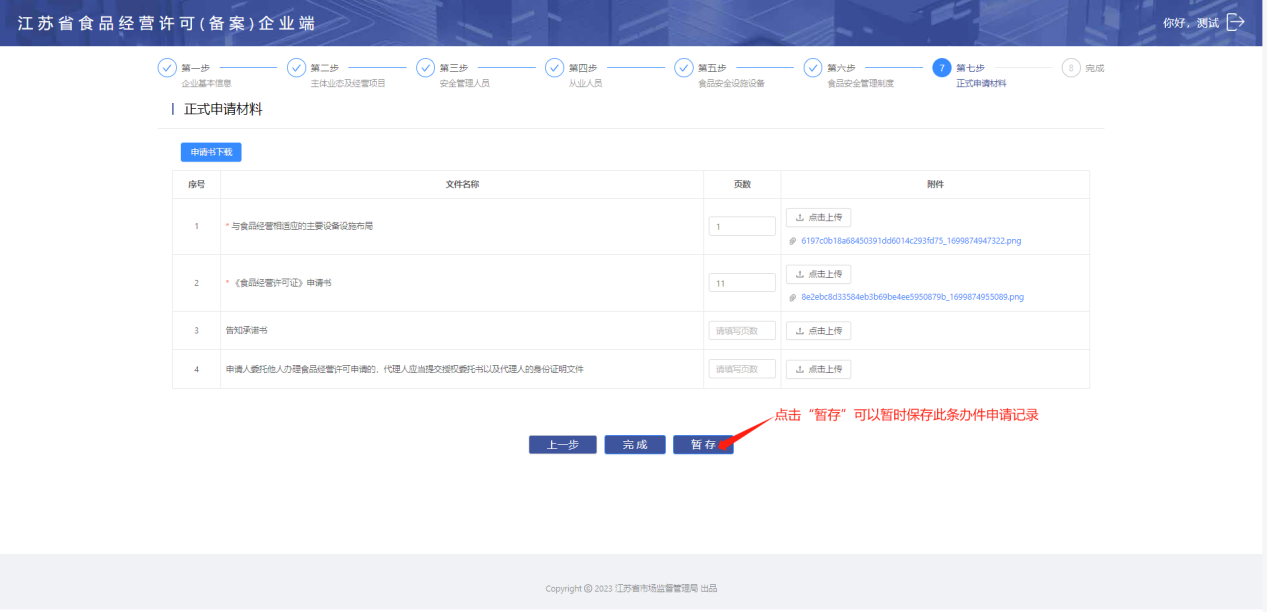
Task: Upload attachment for row 4 authorization documents
Action: 818,369
